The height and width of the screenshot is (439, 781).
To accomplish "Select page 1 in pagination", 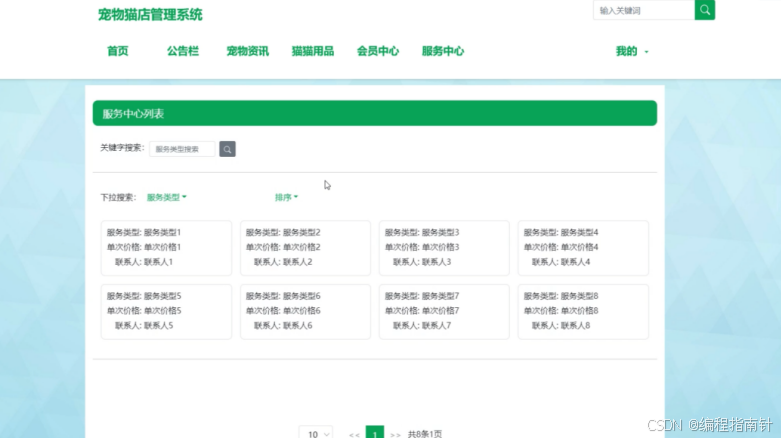I will click(x=375, y=433).
